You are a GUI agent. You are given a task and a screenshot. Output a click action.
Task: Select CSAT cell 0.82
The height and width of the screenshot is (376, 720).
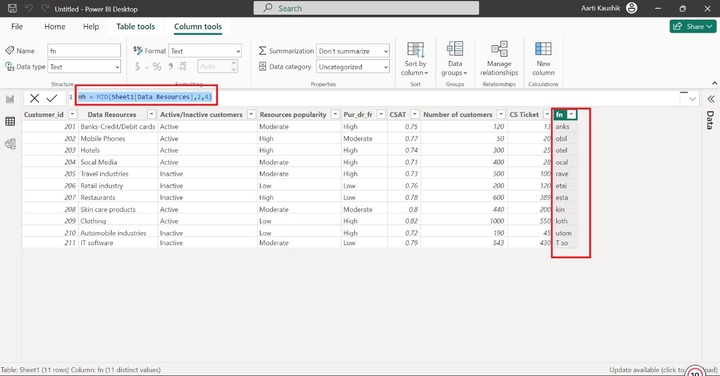pyautogui.click(x=404, y=221)
